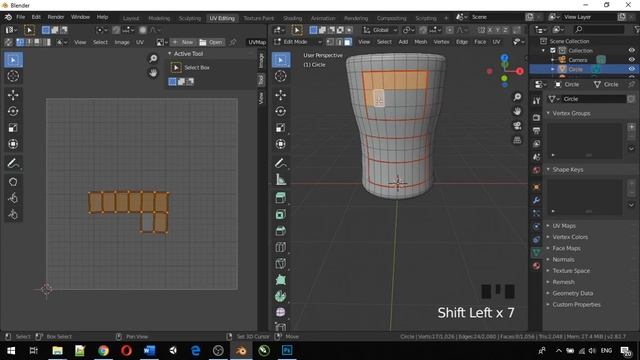Open the Face menu in 3D viewport

[480, 42]
